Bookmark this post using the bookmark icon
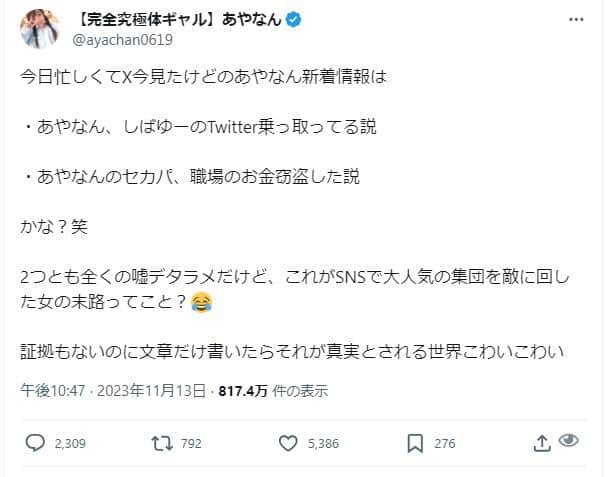This screenshot has width=605, height=477. 415,441
